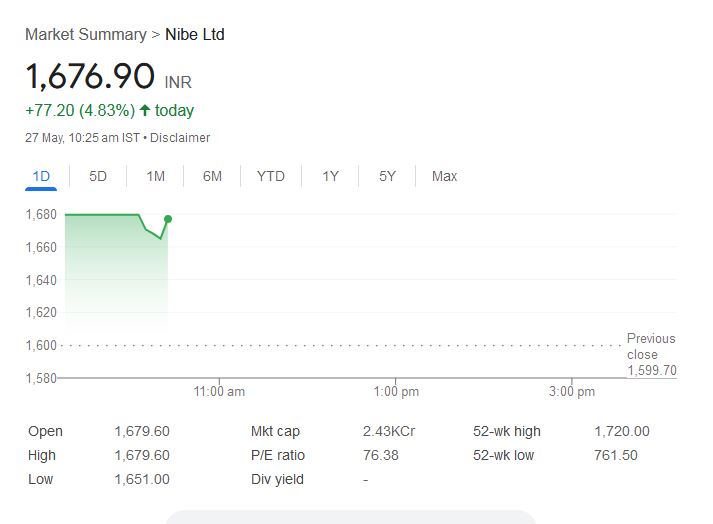Select the Max range tab

(x=444, y=176)
